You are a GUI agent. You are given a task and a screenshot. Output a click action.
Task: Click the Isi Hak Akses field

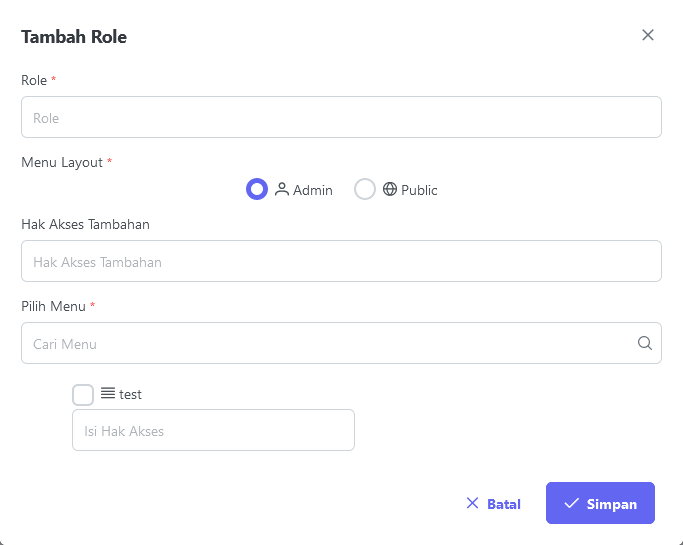tap(213, 430)
